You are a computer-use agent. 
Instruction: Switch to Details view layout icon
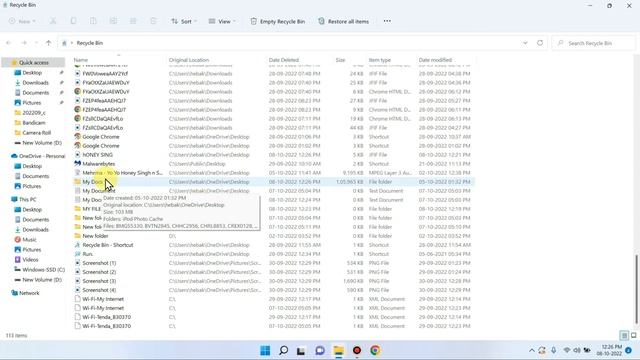tap(624, 336)
